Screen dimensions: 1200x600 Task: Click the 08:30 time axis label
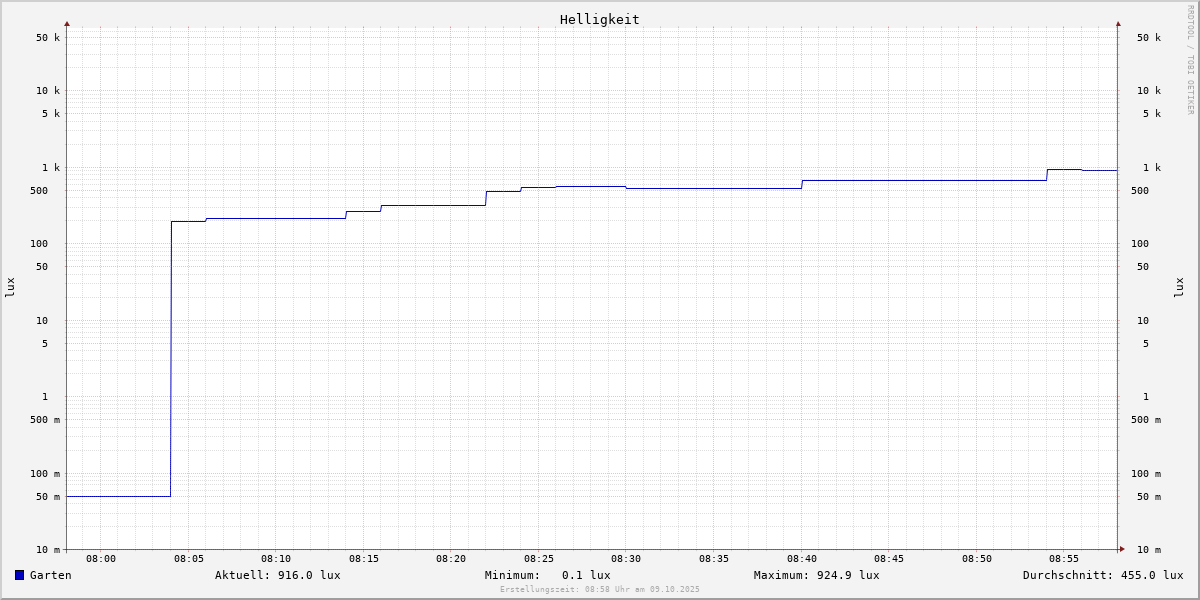click(626, 559)
